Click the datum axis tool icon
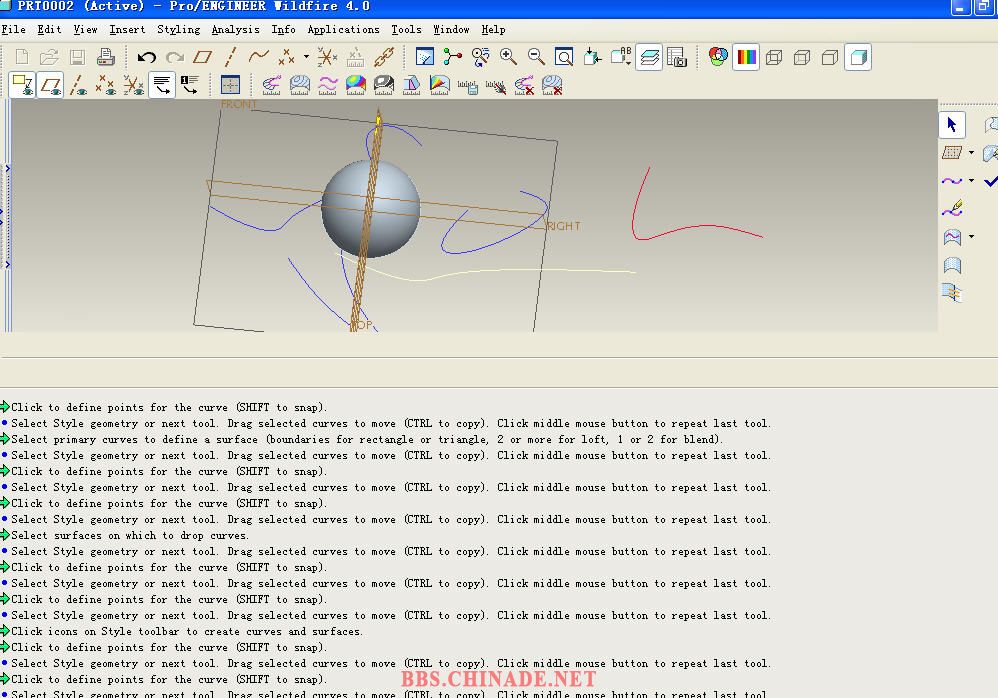The width and height of the screenshot is (998, 698). point(230,57)
